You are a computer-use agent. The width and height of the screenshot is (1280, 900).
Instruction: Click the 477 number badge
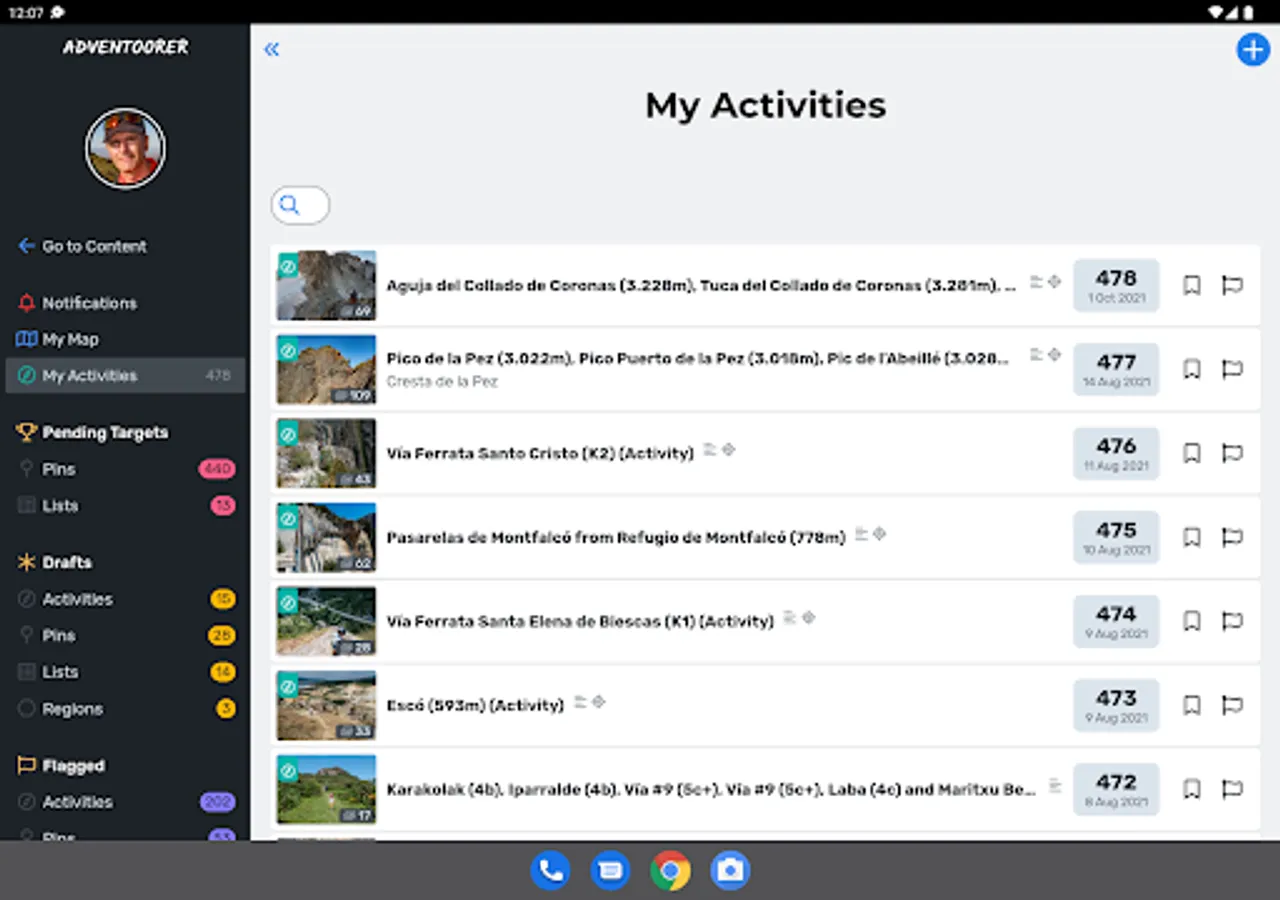(x=1116, y=369)
